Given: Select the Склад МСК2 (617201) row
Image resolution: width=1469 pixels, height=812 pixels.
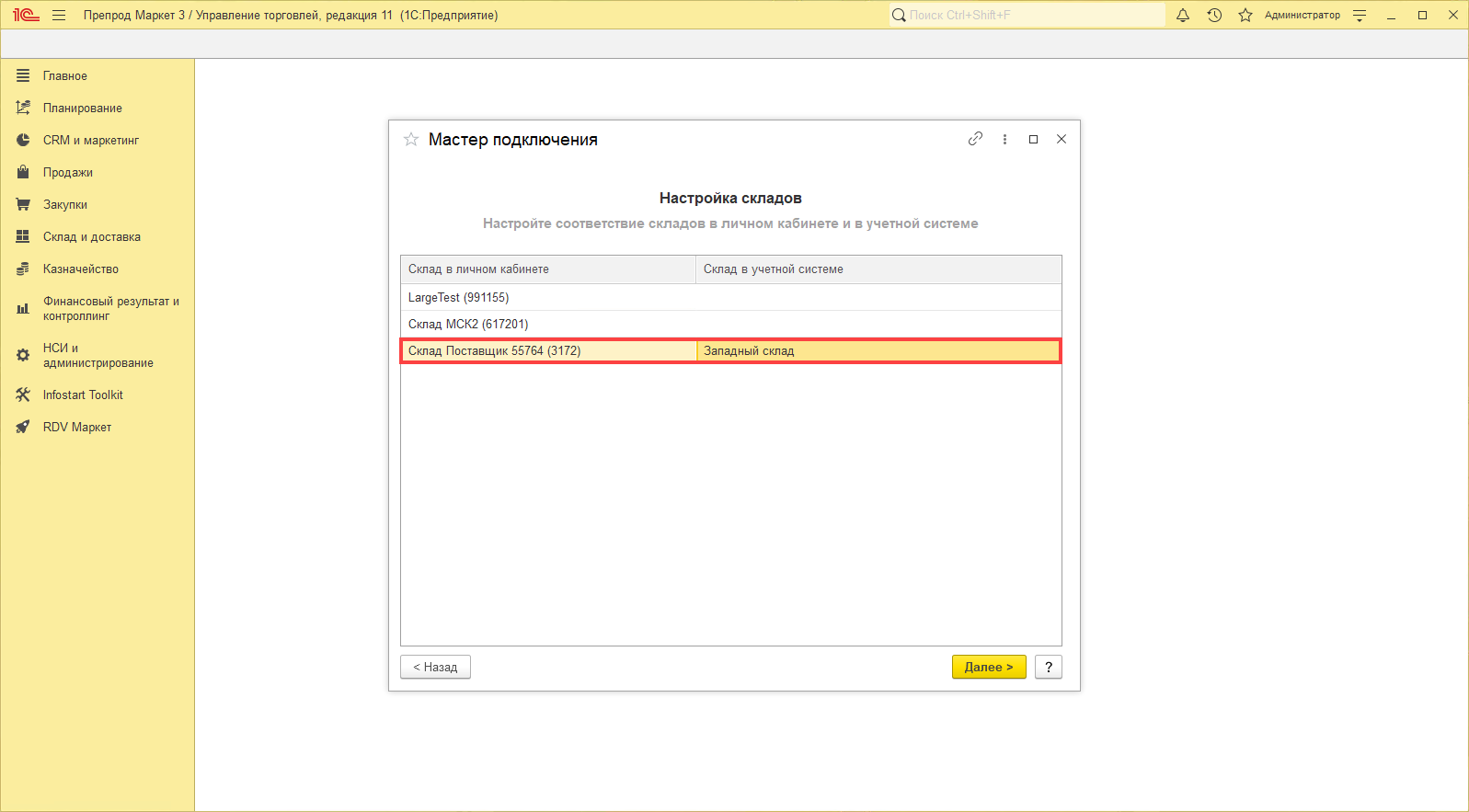Looking at the screenshot, I should coord(468,324).
